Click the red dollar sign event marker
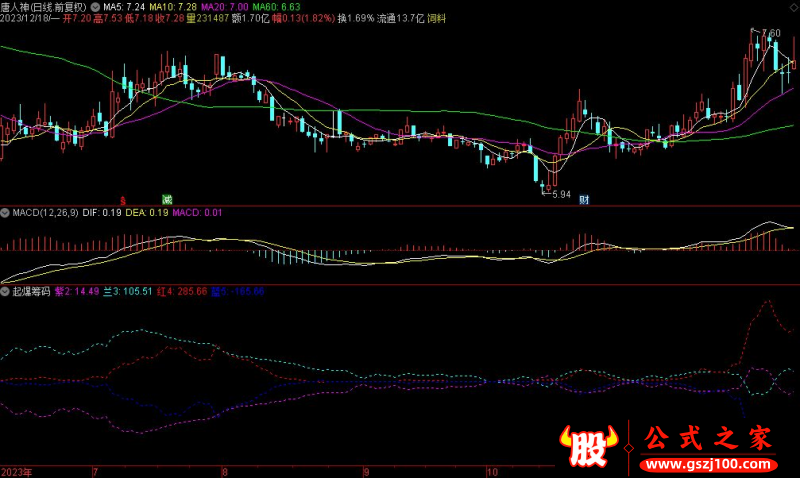The width and height of the screenshot is (800, 478). pos(123,199)
